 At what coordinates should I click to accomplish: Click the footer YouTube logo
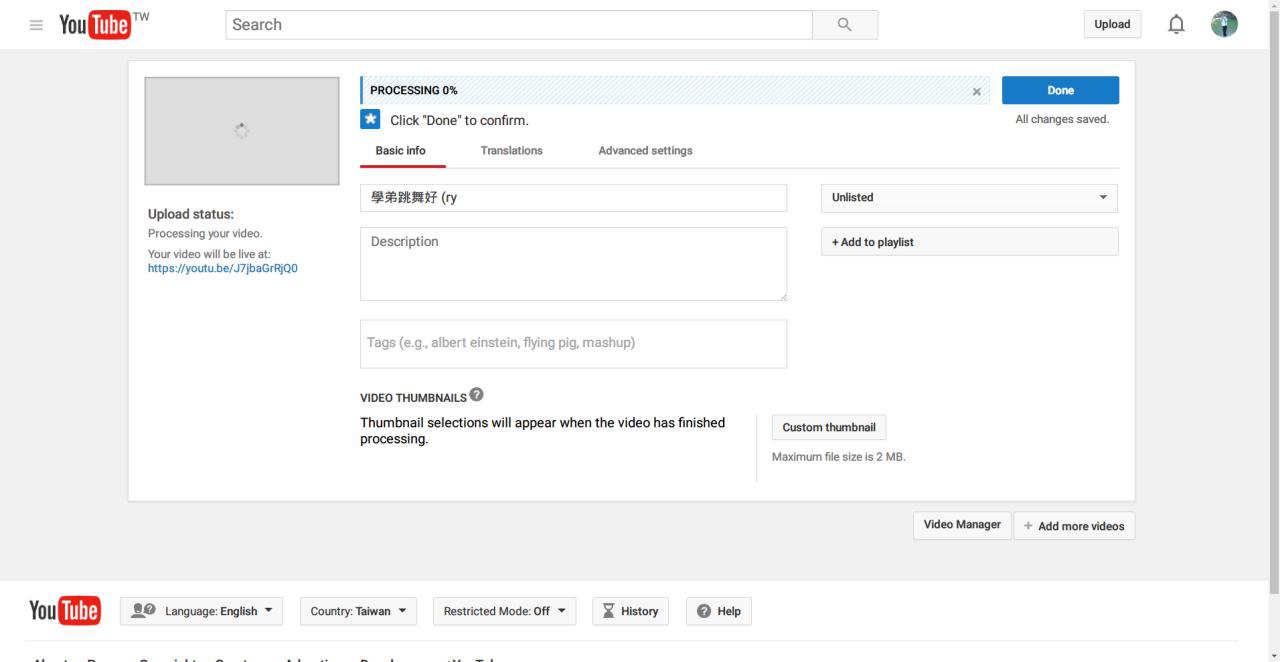tap(65, 610)
